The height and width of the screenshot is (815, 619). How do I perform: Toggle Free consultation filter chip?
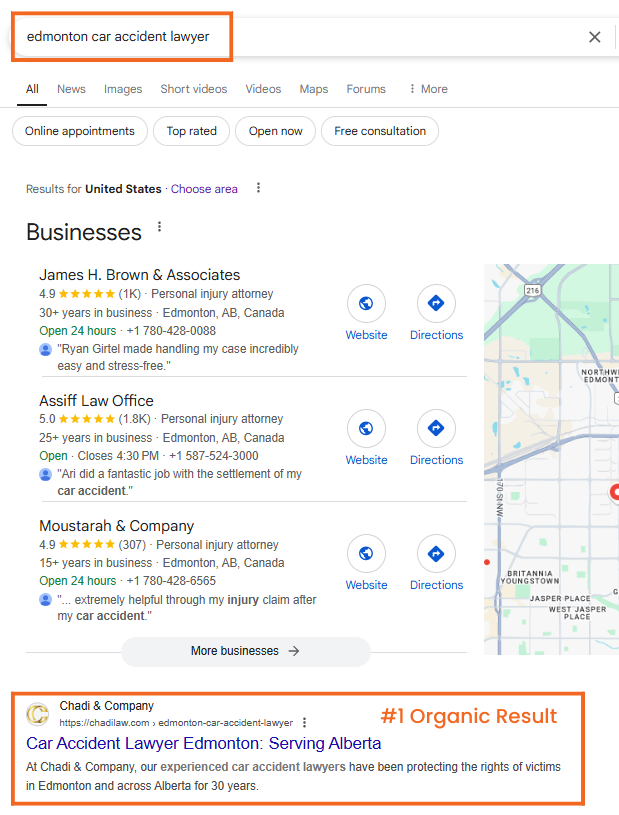(x=380, y=131)
